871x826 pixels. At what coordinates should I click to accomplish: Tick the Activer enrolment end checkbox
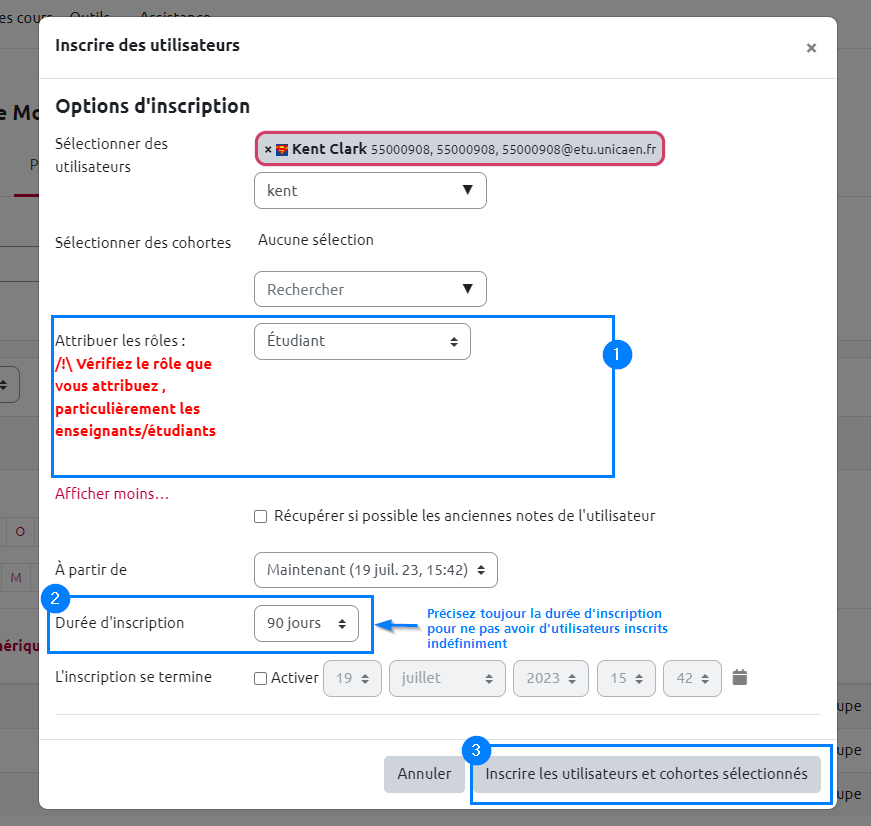[x=261, y=678]
